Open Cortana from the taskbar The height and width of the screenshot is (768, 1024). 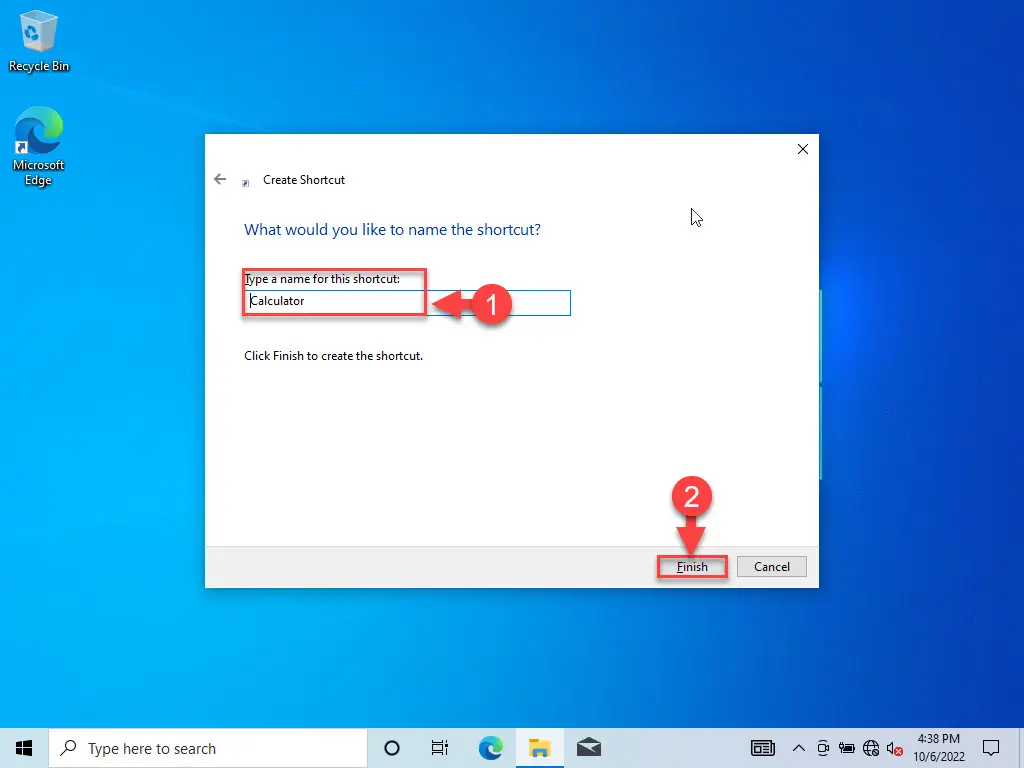coord(392,748)
